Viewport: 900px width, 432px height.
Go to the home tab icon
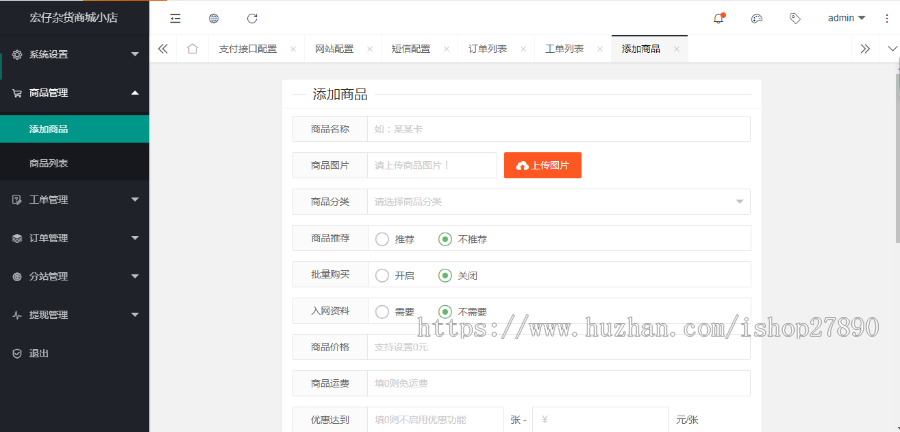coord(193,49)
